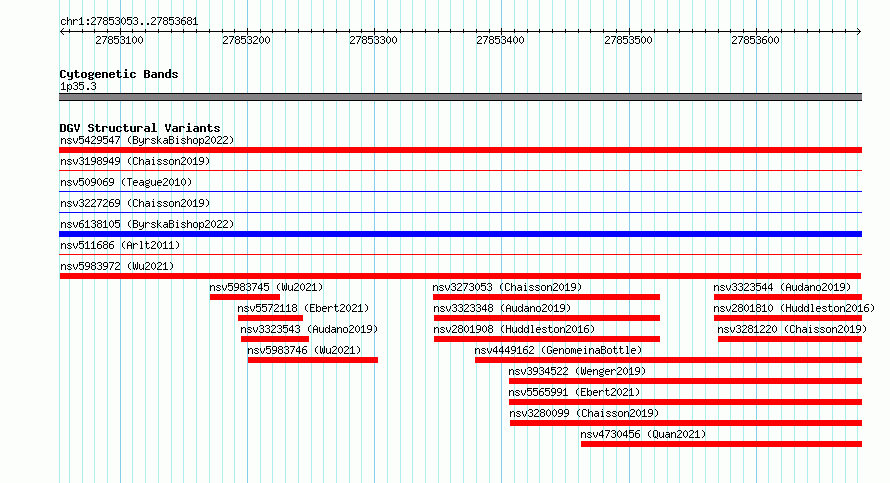890x483 pixels.
Task: Click the gray 1p35.3 cytogenetic band bar
Action: [x=460, y=97]
